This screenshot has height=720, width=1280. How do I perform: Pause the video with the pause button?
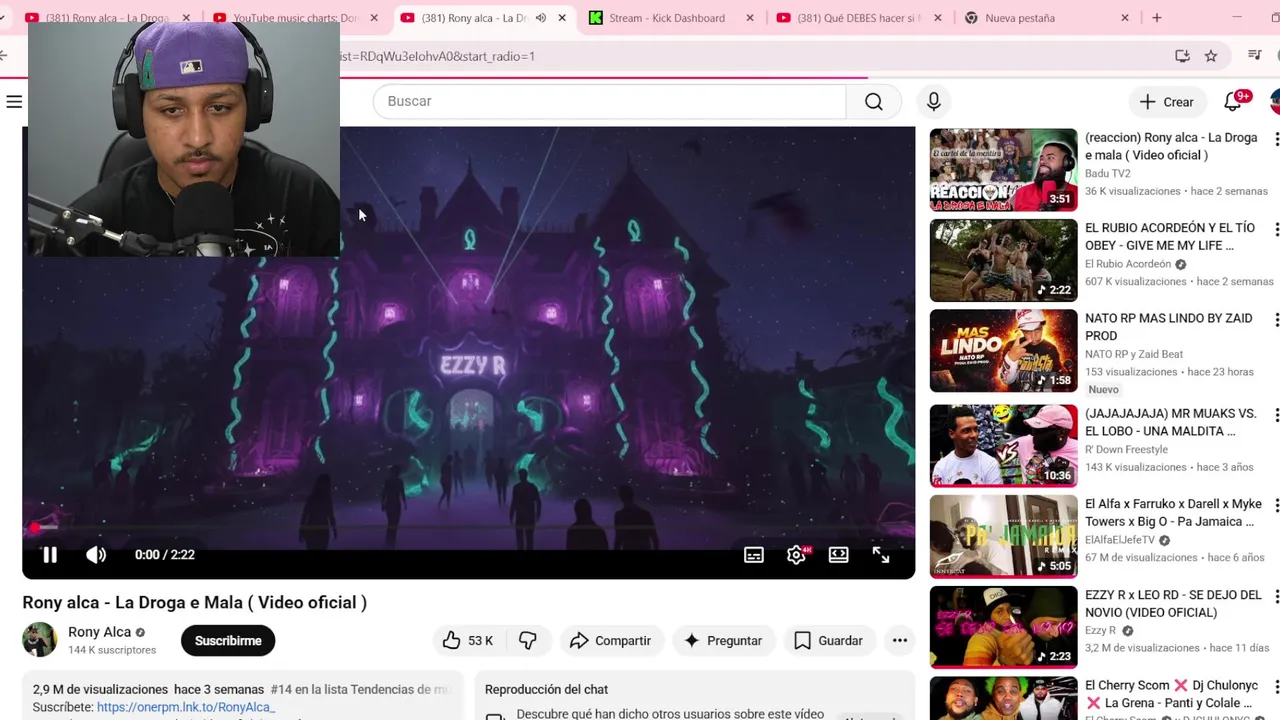[49, 555]
